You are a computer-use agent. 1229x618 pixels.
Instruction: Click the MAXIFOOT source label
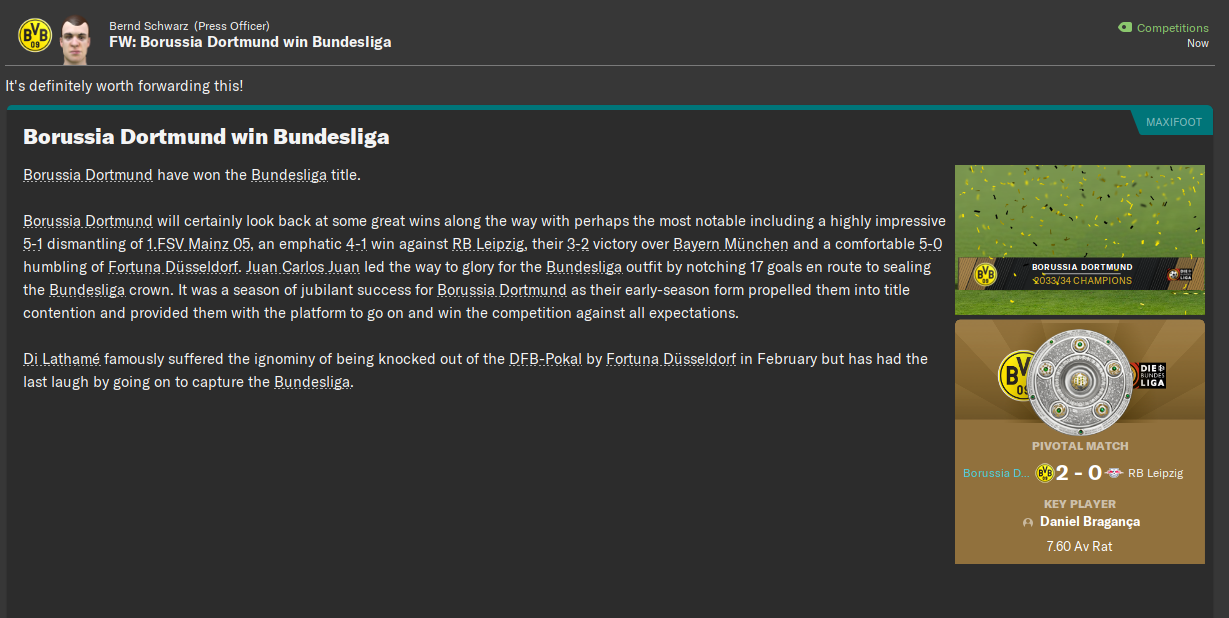[1173, 122]
